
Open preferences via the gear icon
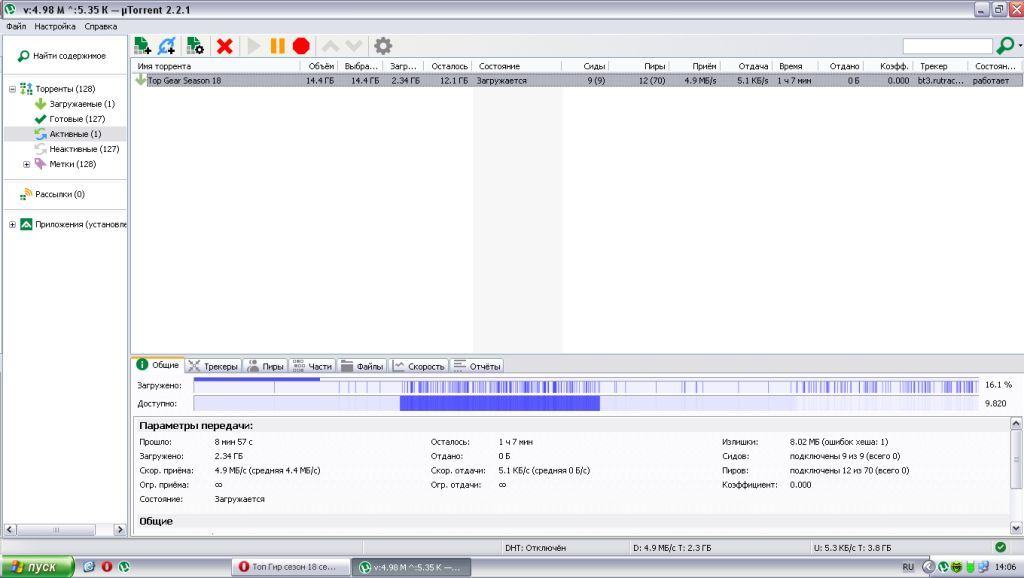click(x=382, y=46)
